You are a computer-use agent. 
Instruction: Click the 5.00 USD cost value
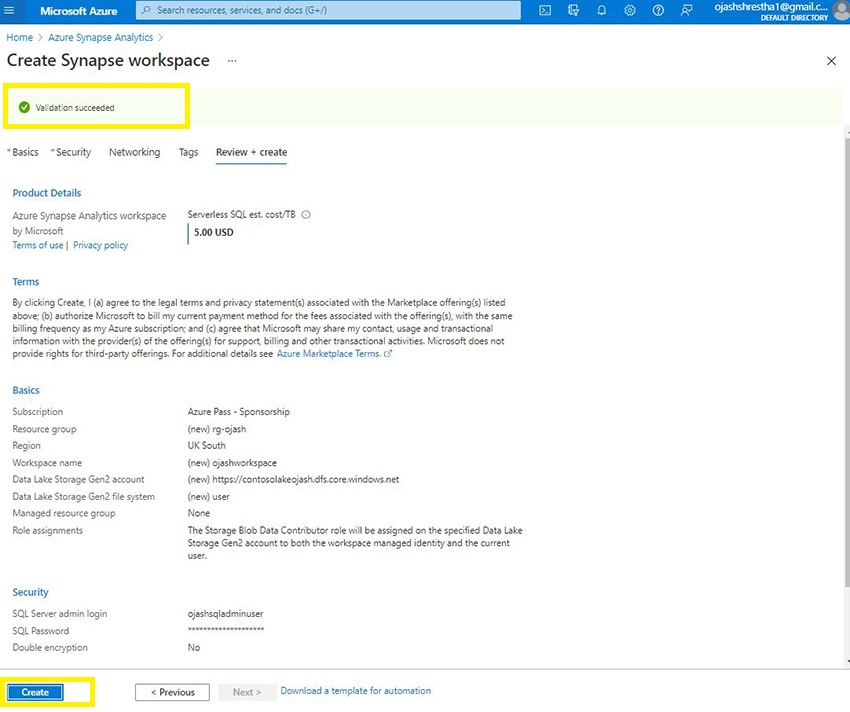[x=214, y=233]
